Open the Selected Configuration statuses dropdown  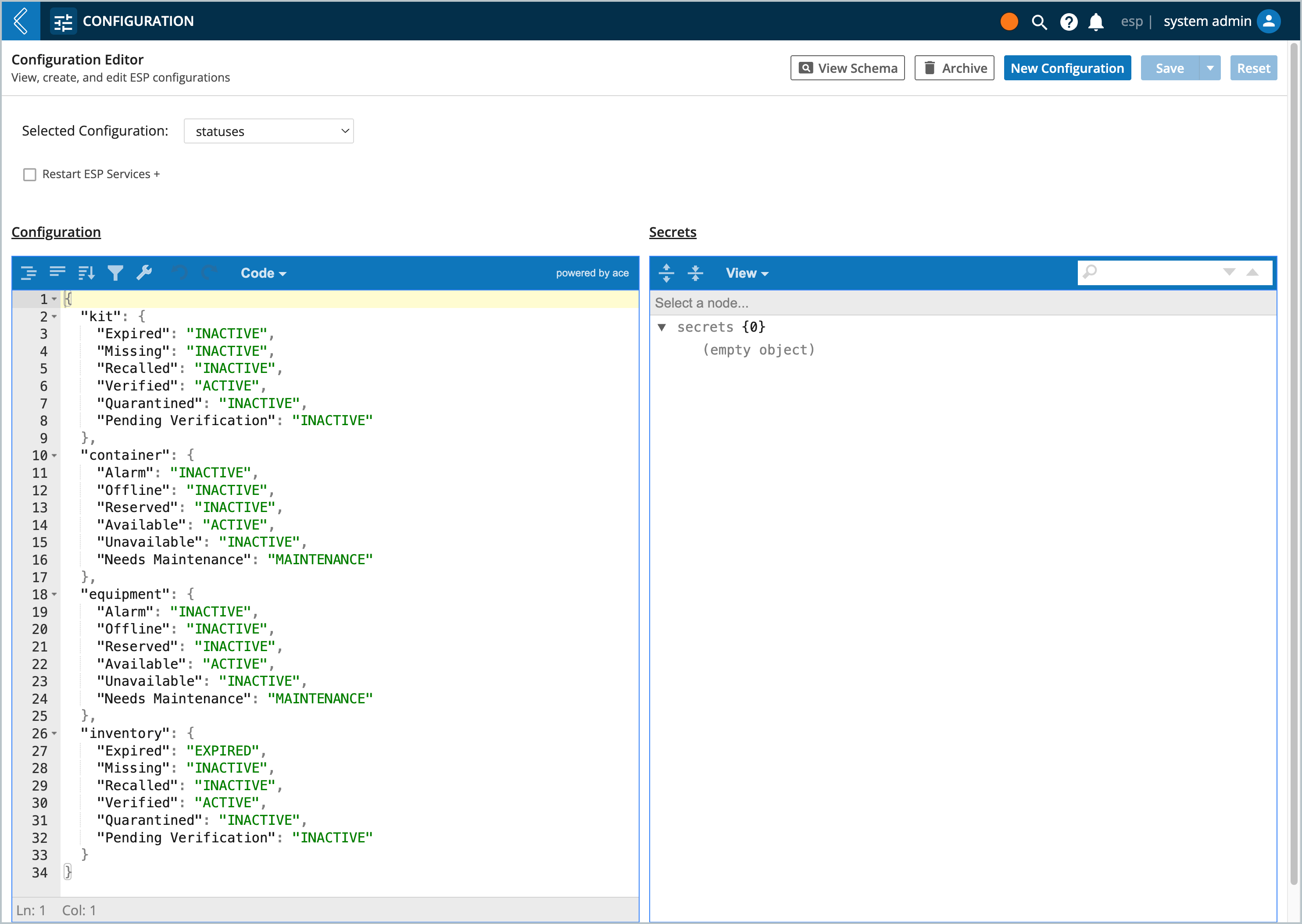[x=268, y=132]
